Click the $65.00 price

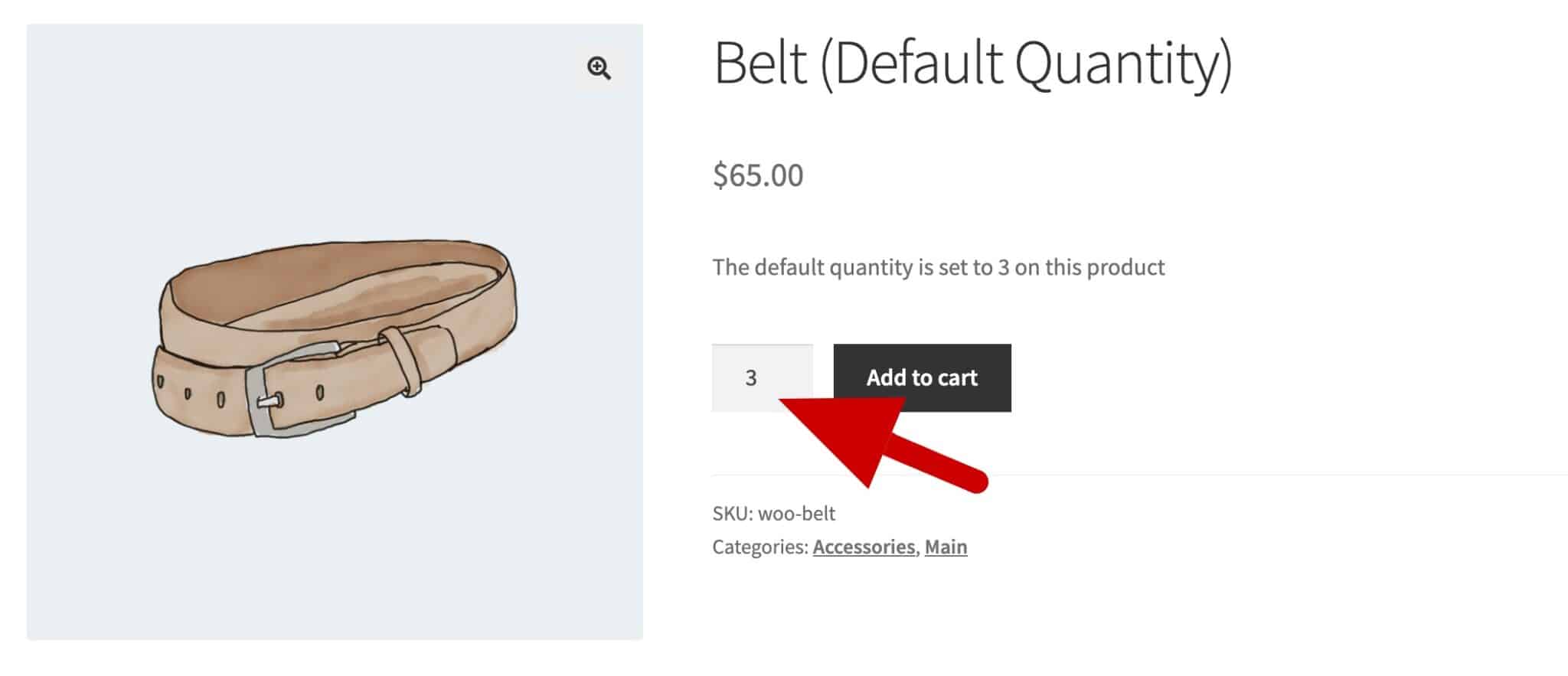(x=758, y=175)
